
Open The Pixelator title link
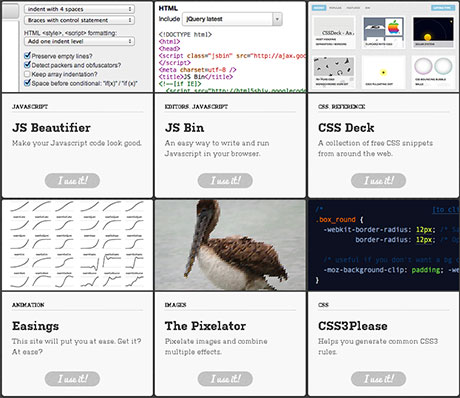coord(205,326)
